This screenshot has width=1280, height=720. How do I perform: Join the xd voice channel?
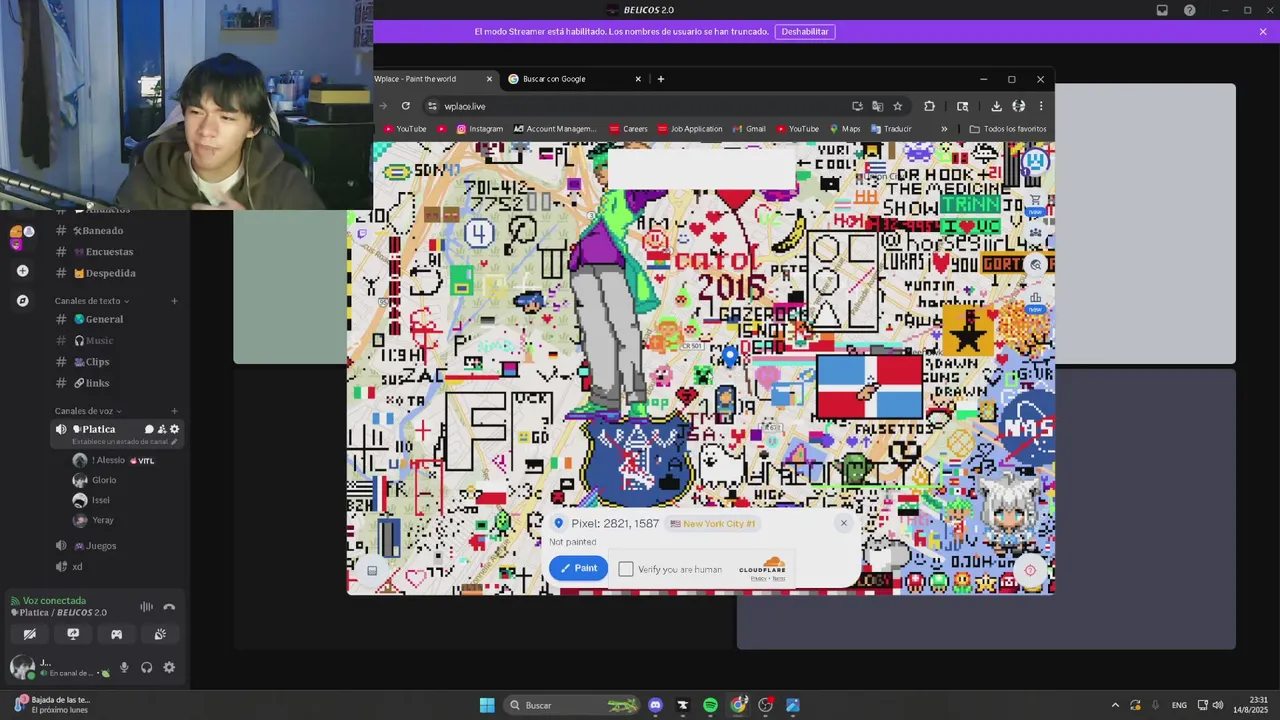coord(118,567)
